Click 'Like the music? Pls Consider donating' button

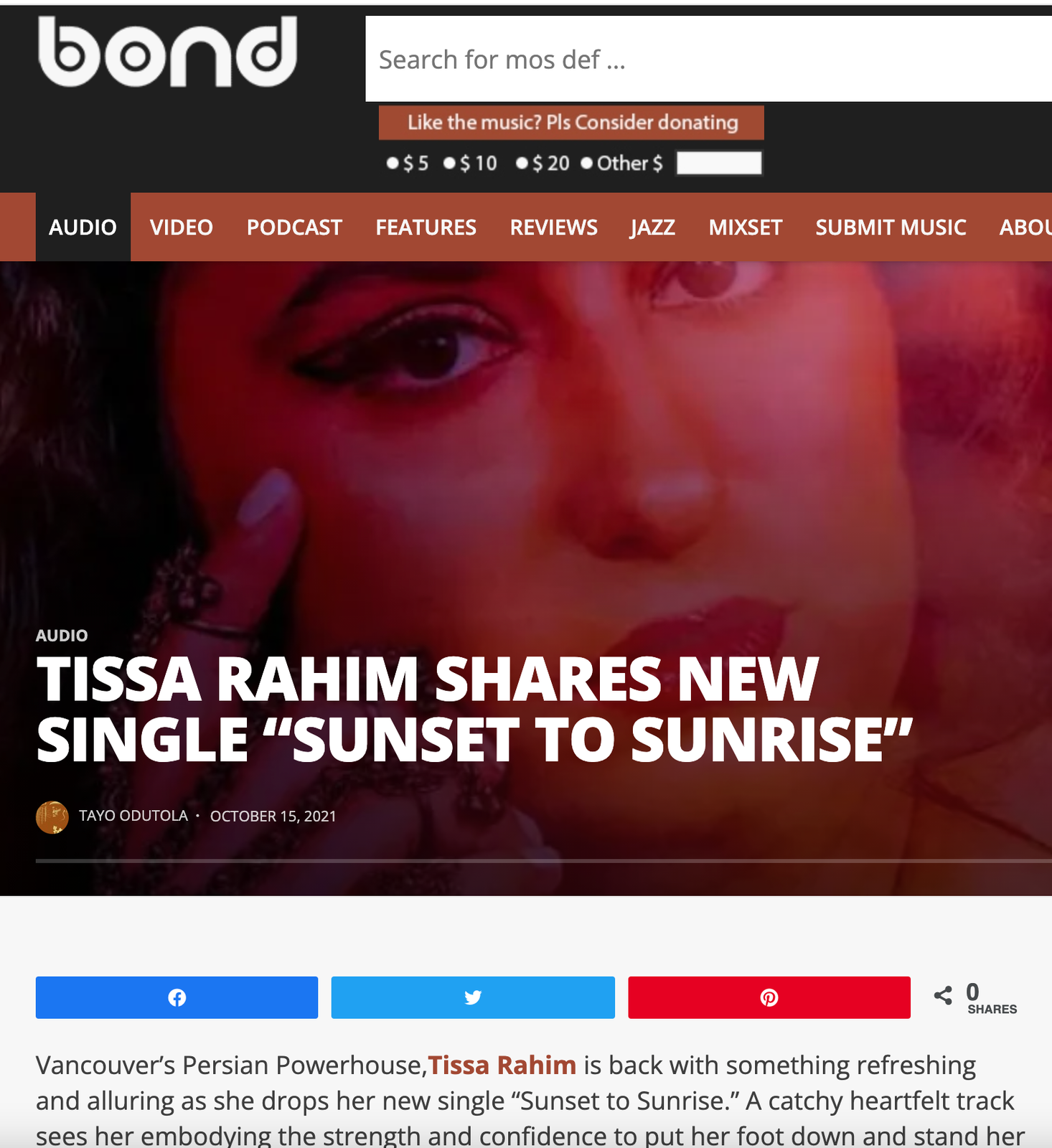pos(571,123)
